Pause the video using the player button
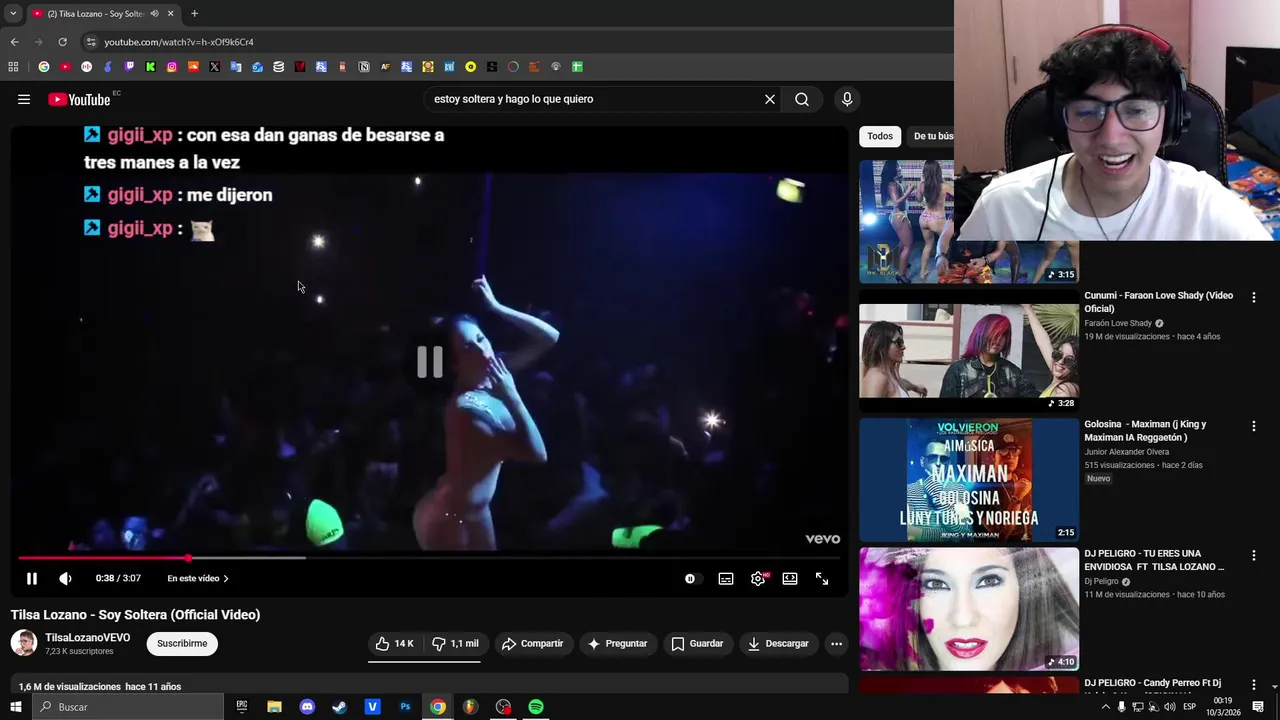 click(x=32, y=578)
